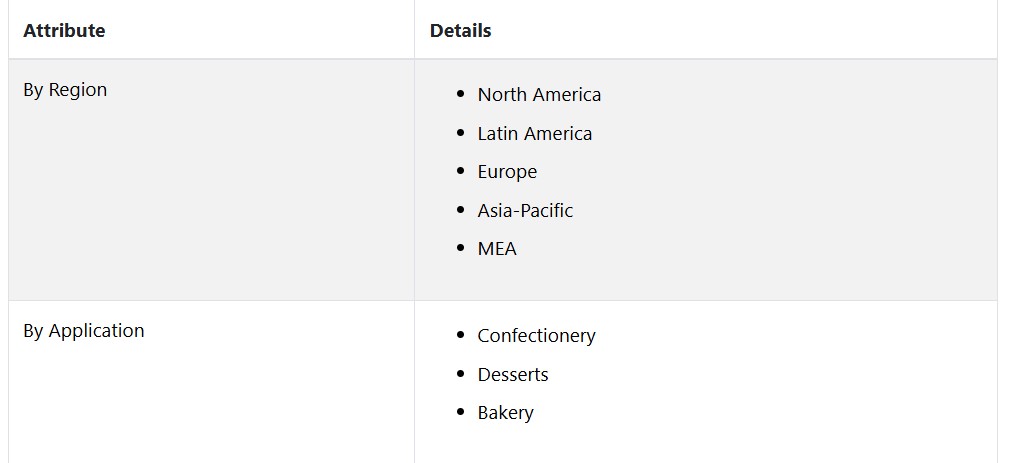Click the bullet beside Desserts
Screen dimensions: 1024x463
(x=461, y=374)
